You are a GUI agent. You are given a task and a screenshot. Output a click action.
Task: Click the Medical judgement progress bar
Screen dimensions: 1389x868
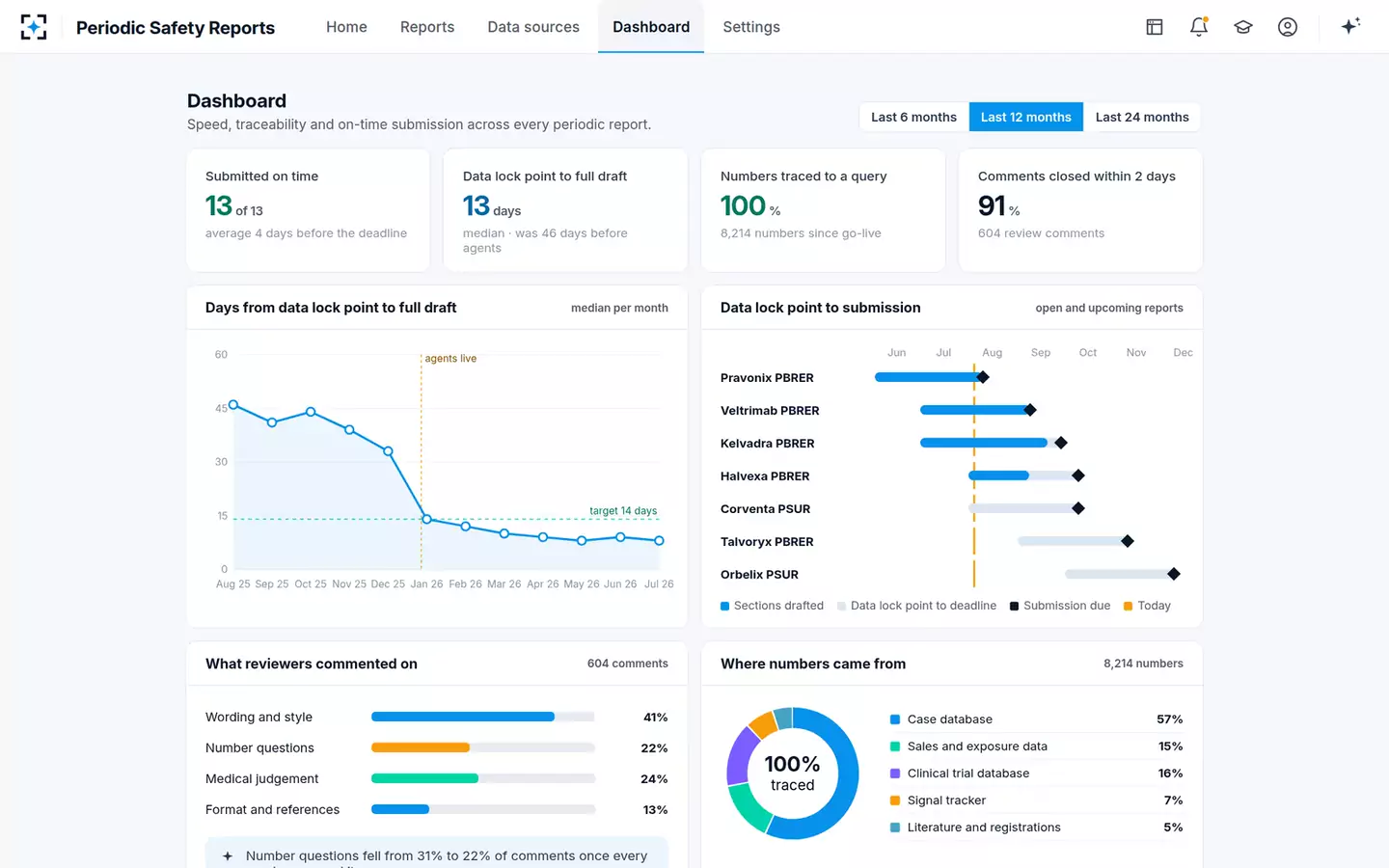tap(483, 778)
